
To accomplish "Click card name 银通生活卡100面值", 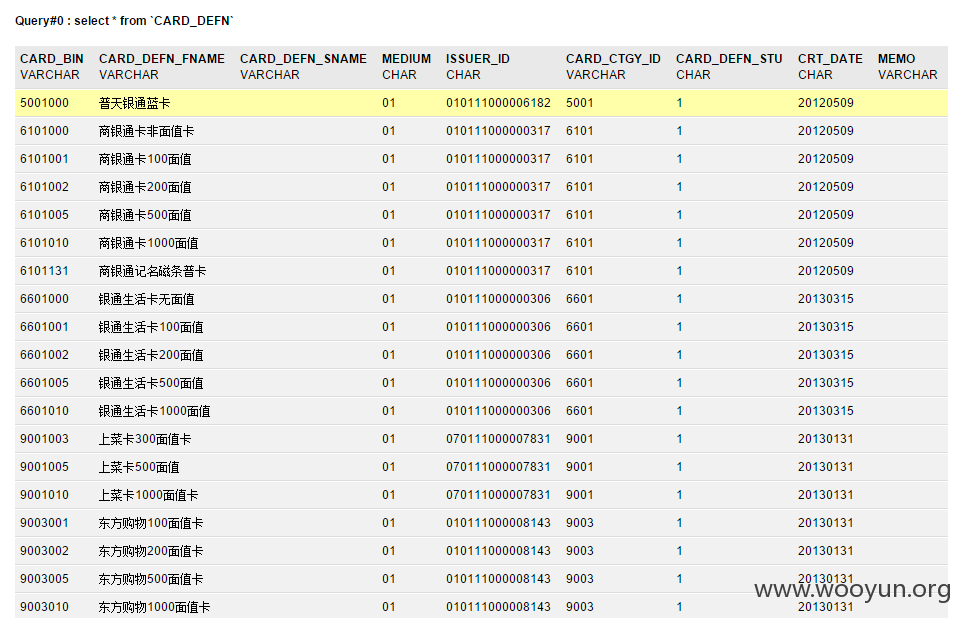I will (151, 327).
